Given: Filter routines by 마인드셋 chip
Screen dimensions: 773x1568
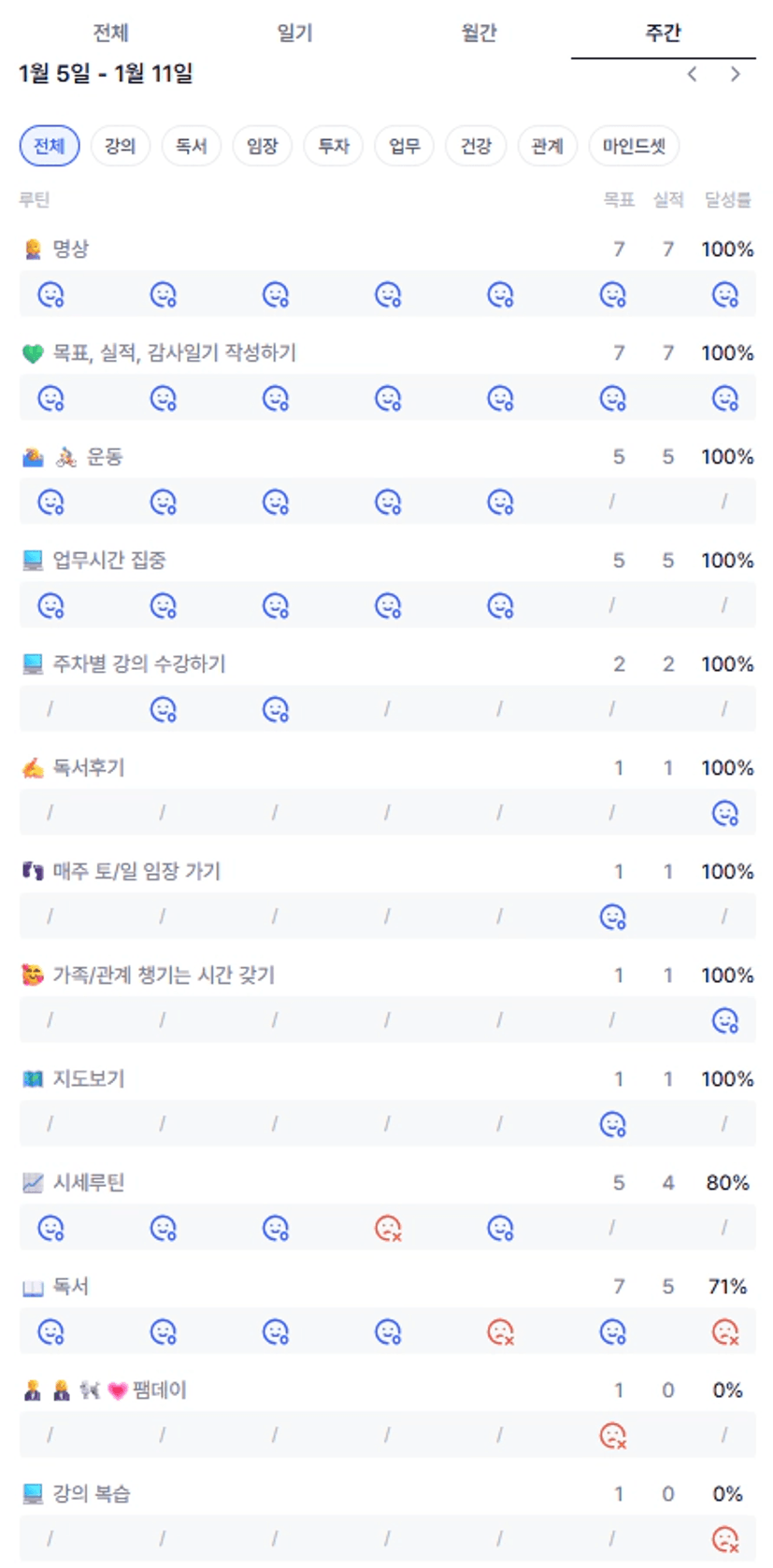Looking at the screenshot, I should [x=634, y=146].
